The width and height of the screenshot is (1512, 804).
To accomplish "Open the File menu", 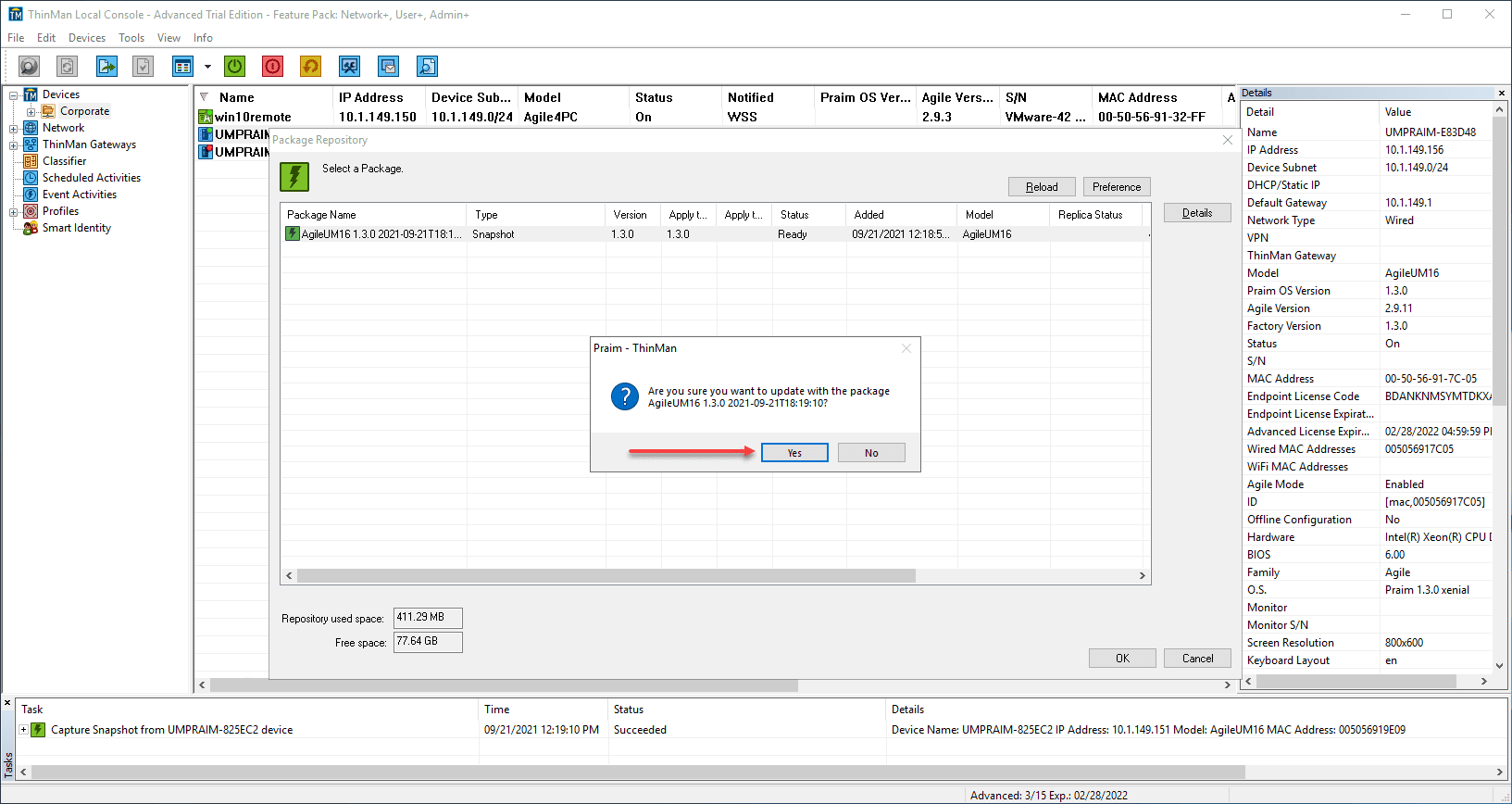I will click(x=16, y=38).
